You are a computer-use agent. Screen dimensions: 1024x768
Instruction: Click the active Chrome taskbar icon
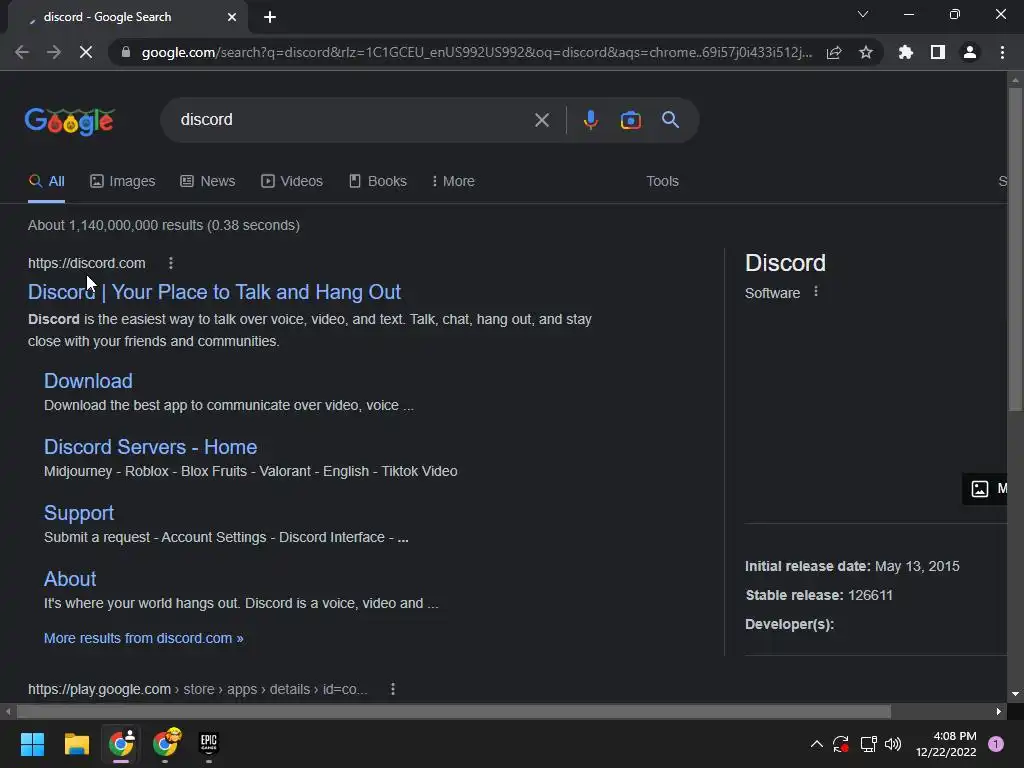pos(121,744)
